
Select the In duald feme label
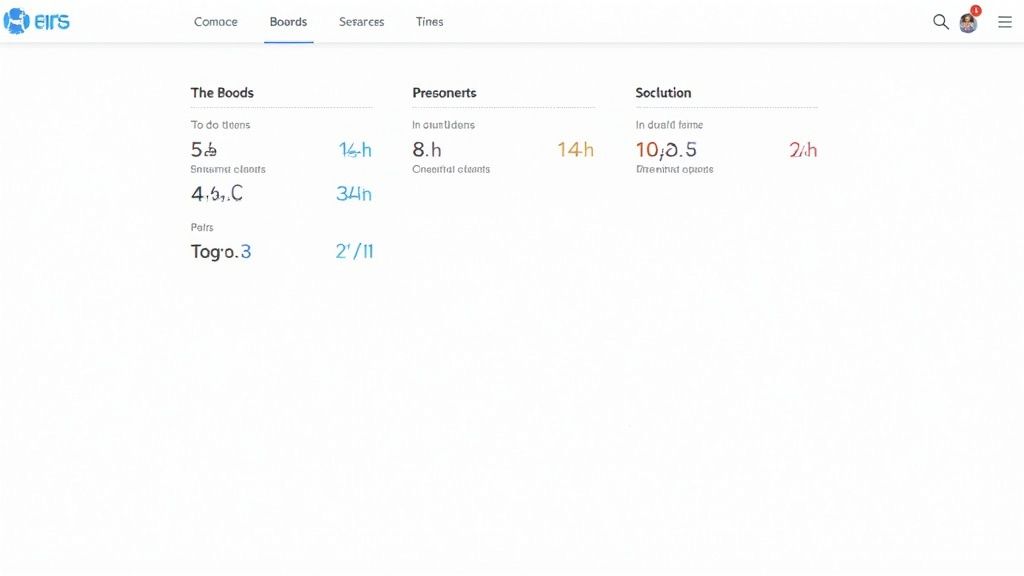pyautogui.click(x=669, y=125)
